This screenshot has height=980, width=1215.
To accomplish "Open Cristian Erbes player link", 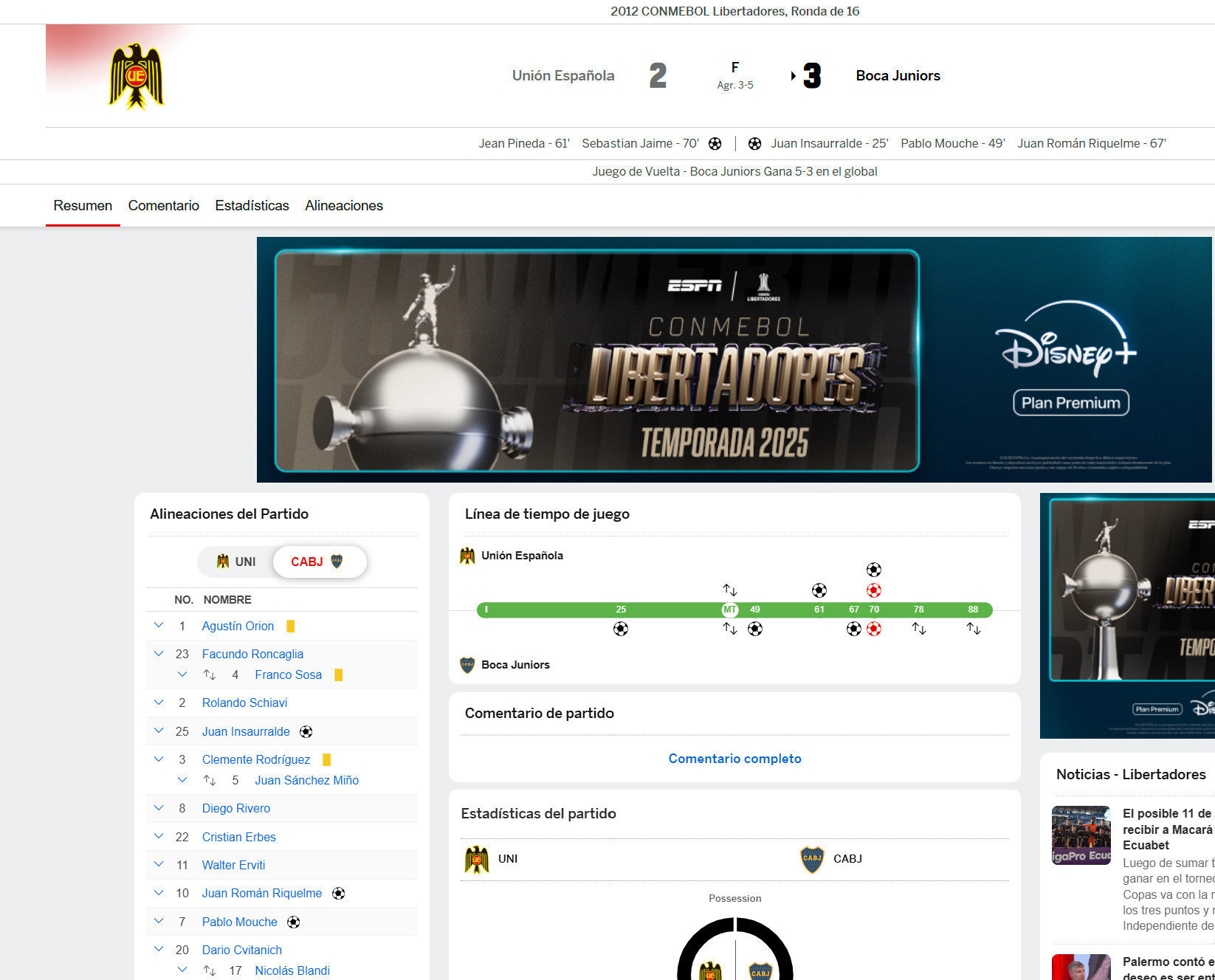I will coord(239,837).
